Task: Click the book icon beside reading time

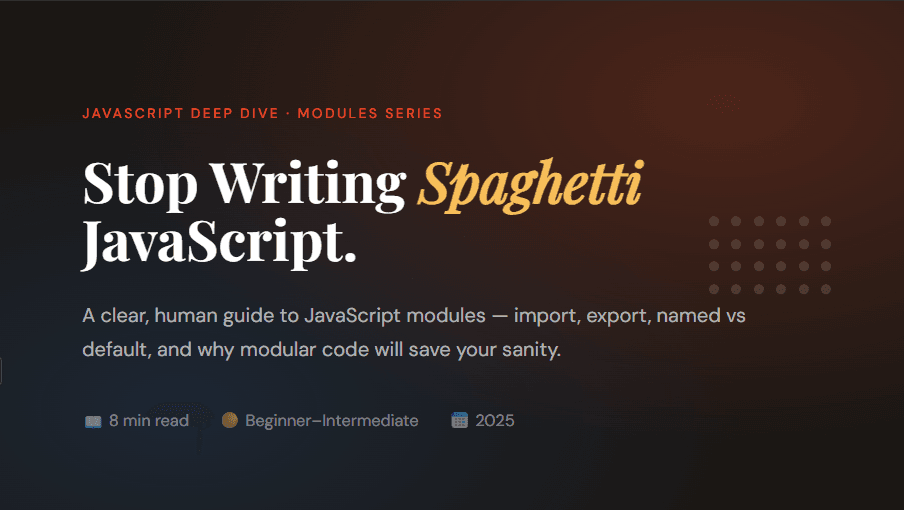Action: pos(93,421)
